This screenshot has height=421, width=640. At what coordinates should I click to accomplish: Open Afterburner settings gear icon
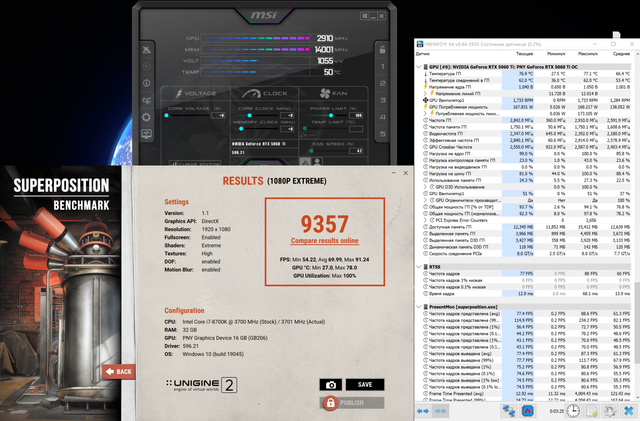(147, 117)
